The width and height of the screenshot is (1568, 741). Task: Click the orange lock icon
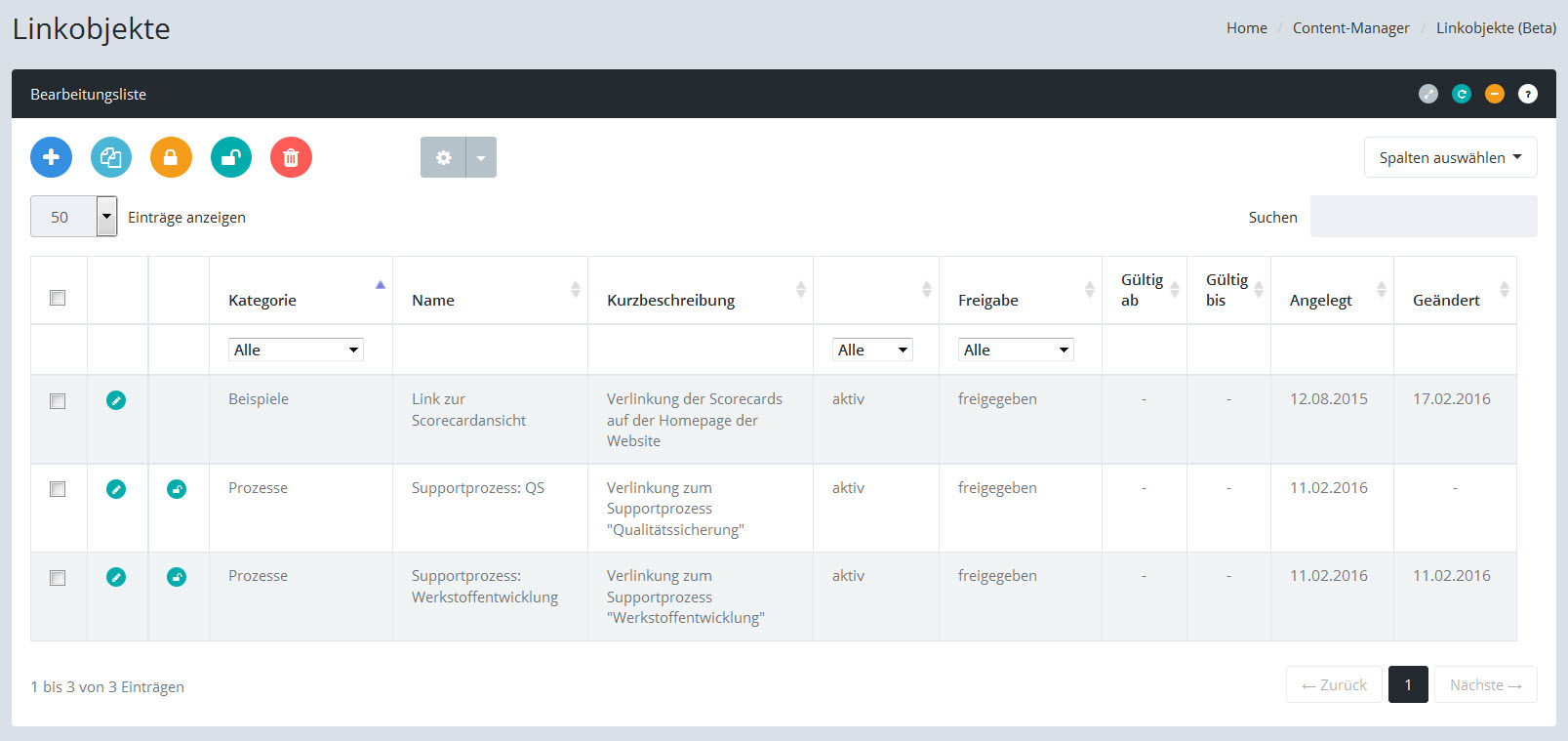click(x=171, y=157)
